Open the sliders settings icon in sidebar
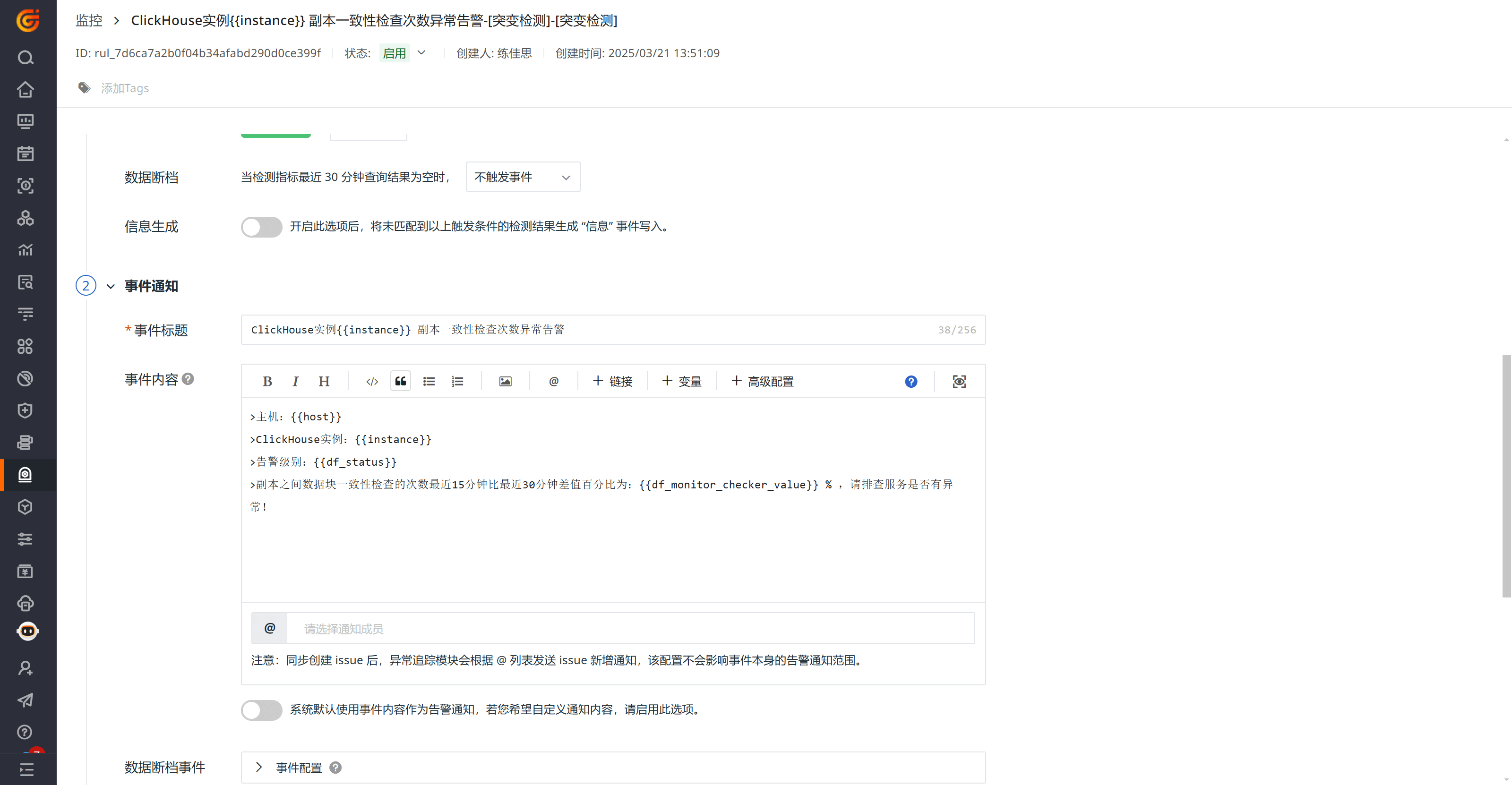Screen dimensions: 1512x785 [x=25, y=538]
